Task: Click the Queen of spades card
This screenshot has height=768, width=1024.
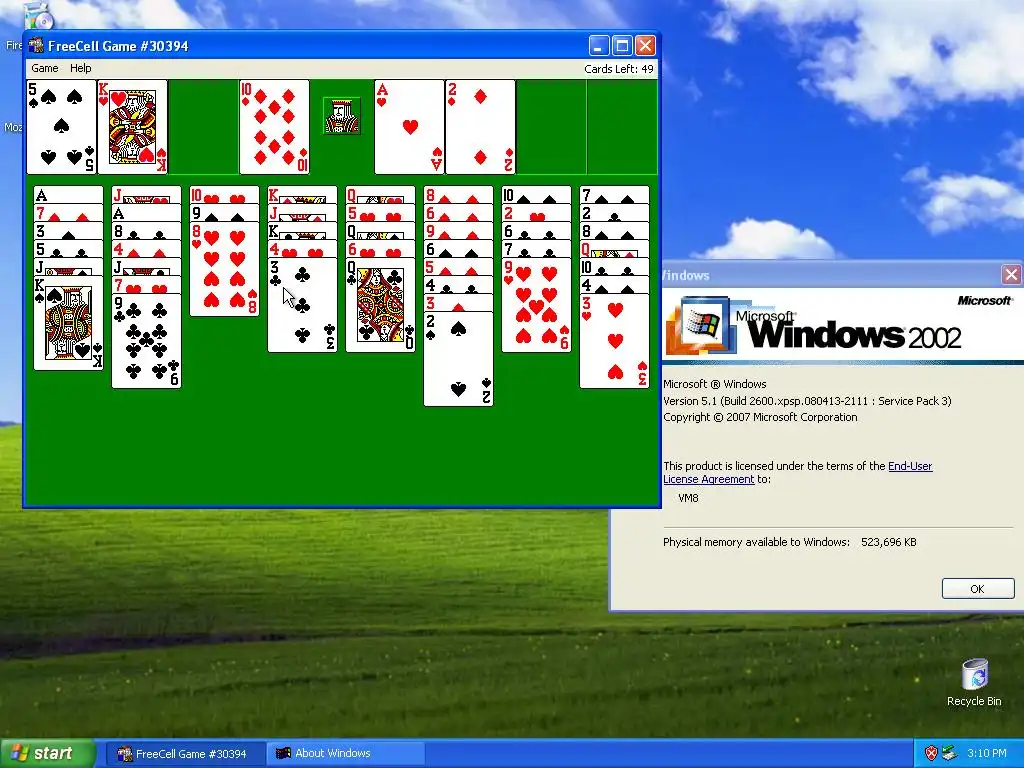Action: (x=380, y=231)
